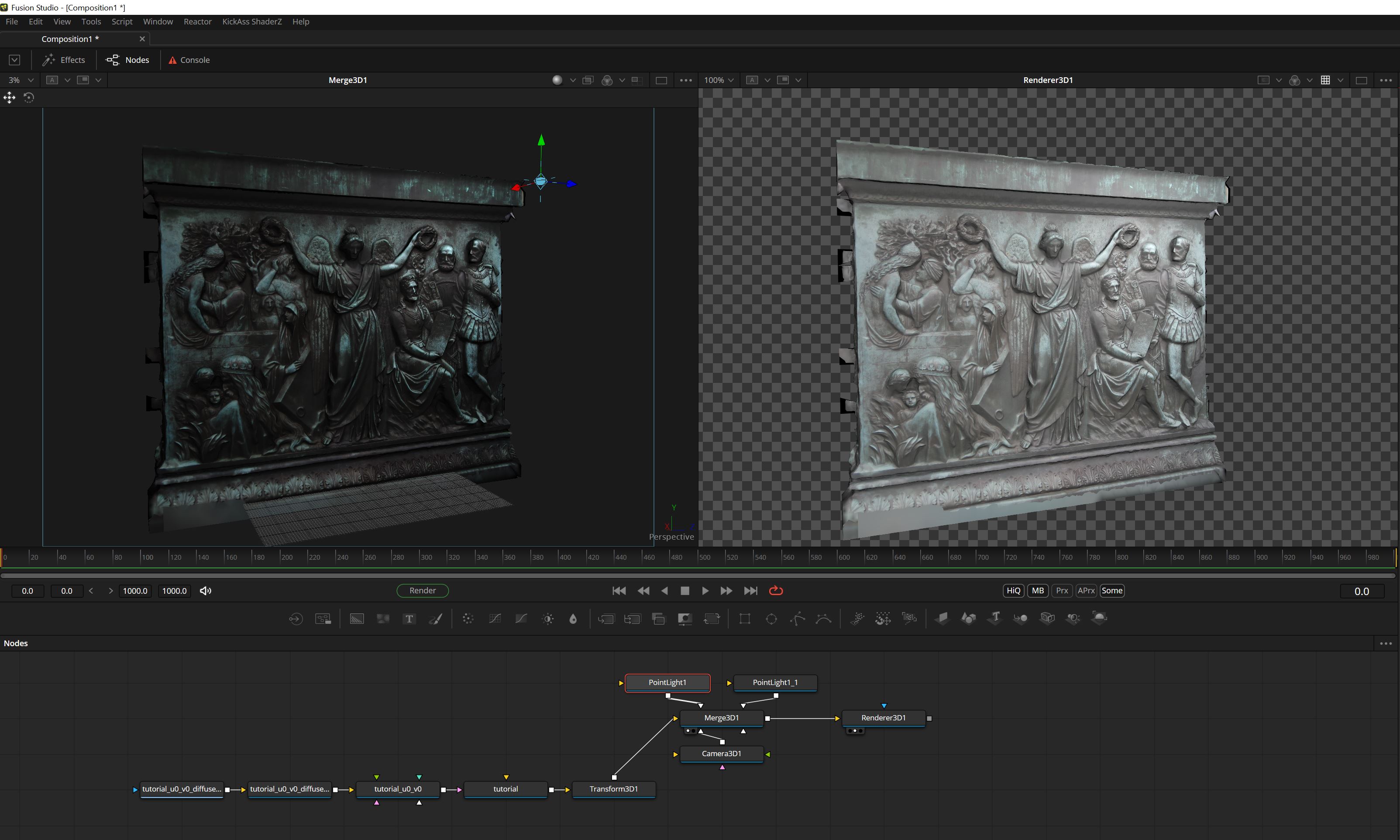Add an Image Plane 3D tool
This screenshot has width=1400, height=840.
942,618
